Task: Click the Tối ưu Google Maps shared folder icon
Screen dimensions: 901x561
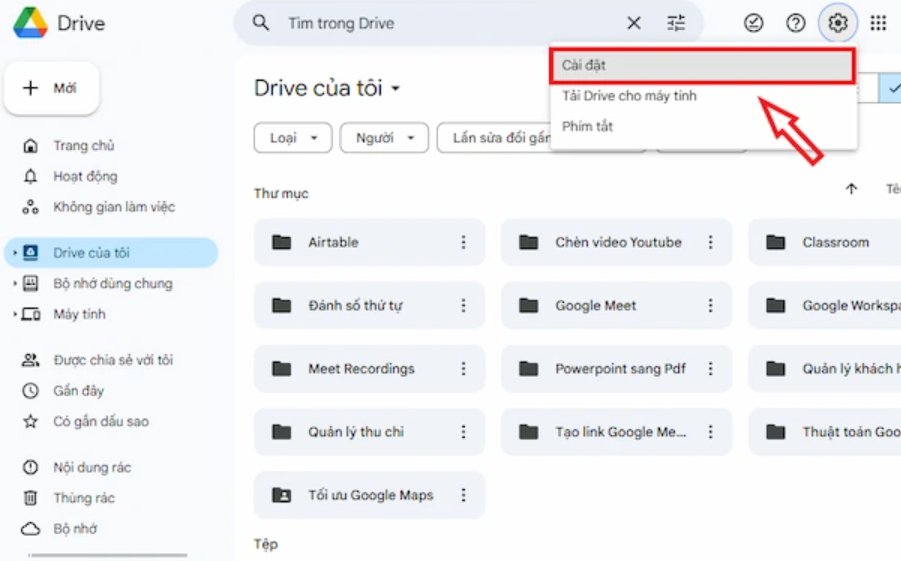Action: (x=282, y=495)
